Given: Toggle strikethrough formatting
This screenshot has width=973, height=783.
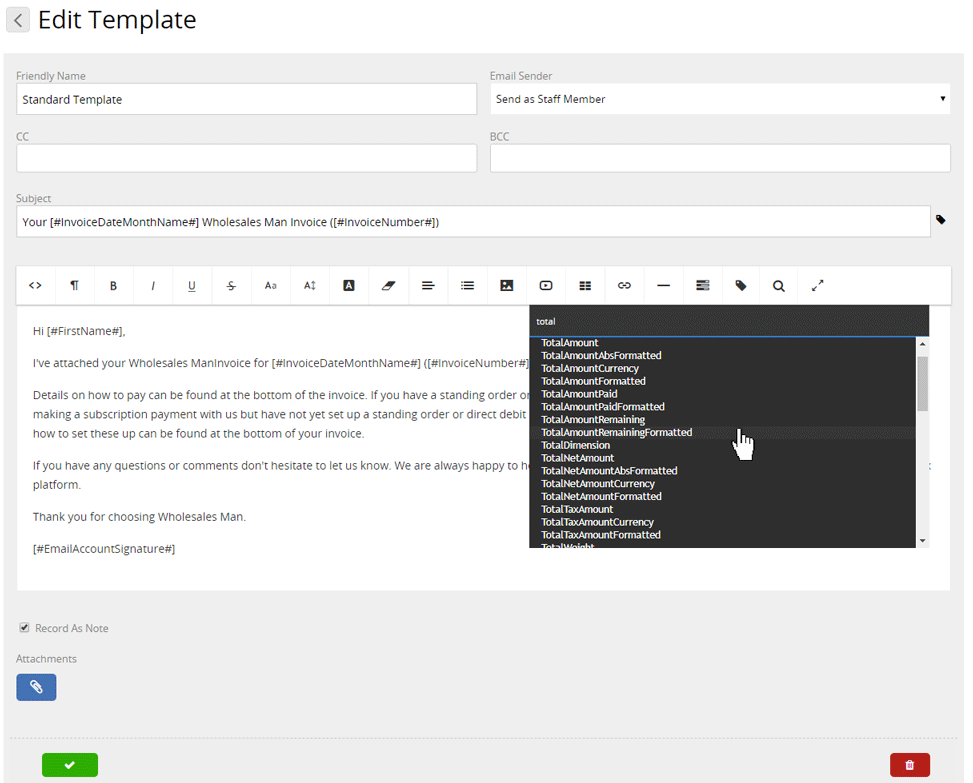Looking at the screenshot, I should point(231,285).
